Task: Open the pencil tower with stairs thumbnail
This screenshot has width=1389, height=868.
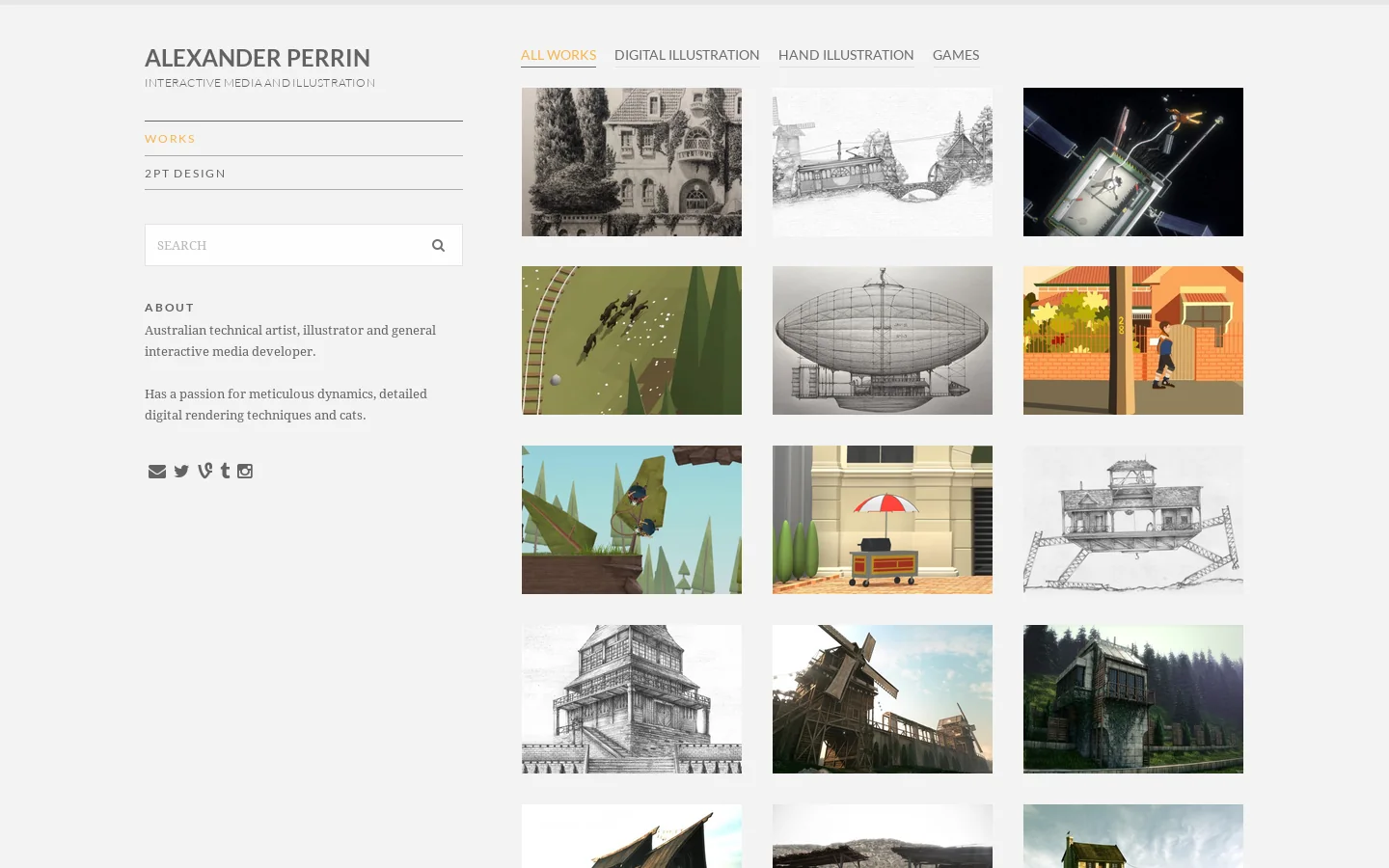Action: pyautogui.click(x=632, y=699)
